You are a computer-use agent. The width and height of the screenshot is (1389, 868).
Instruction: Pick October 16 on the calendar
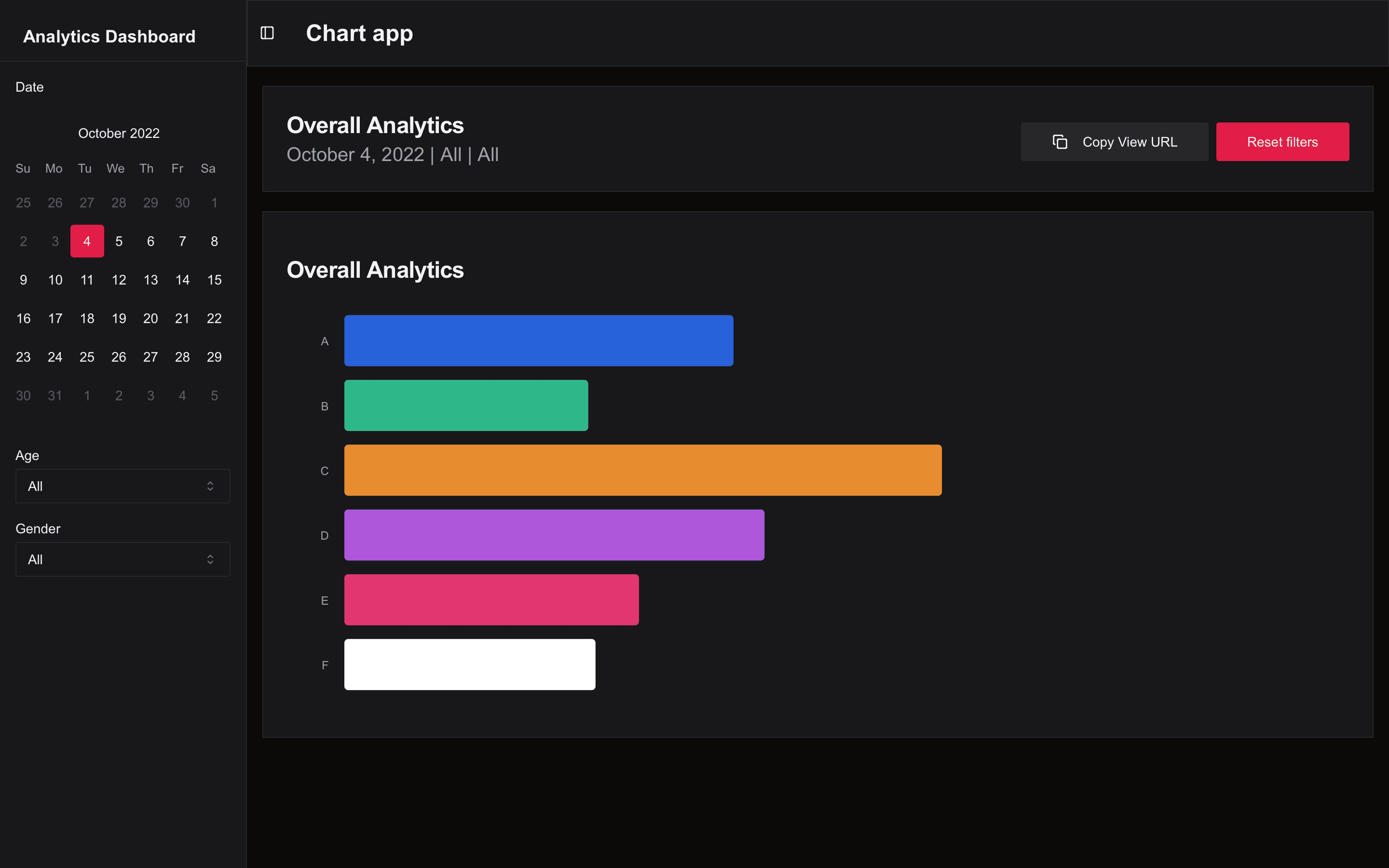pos(24,318)
